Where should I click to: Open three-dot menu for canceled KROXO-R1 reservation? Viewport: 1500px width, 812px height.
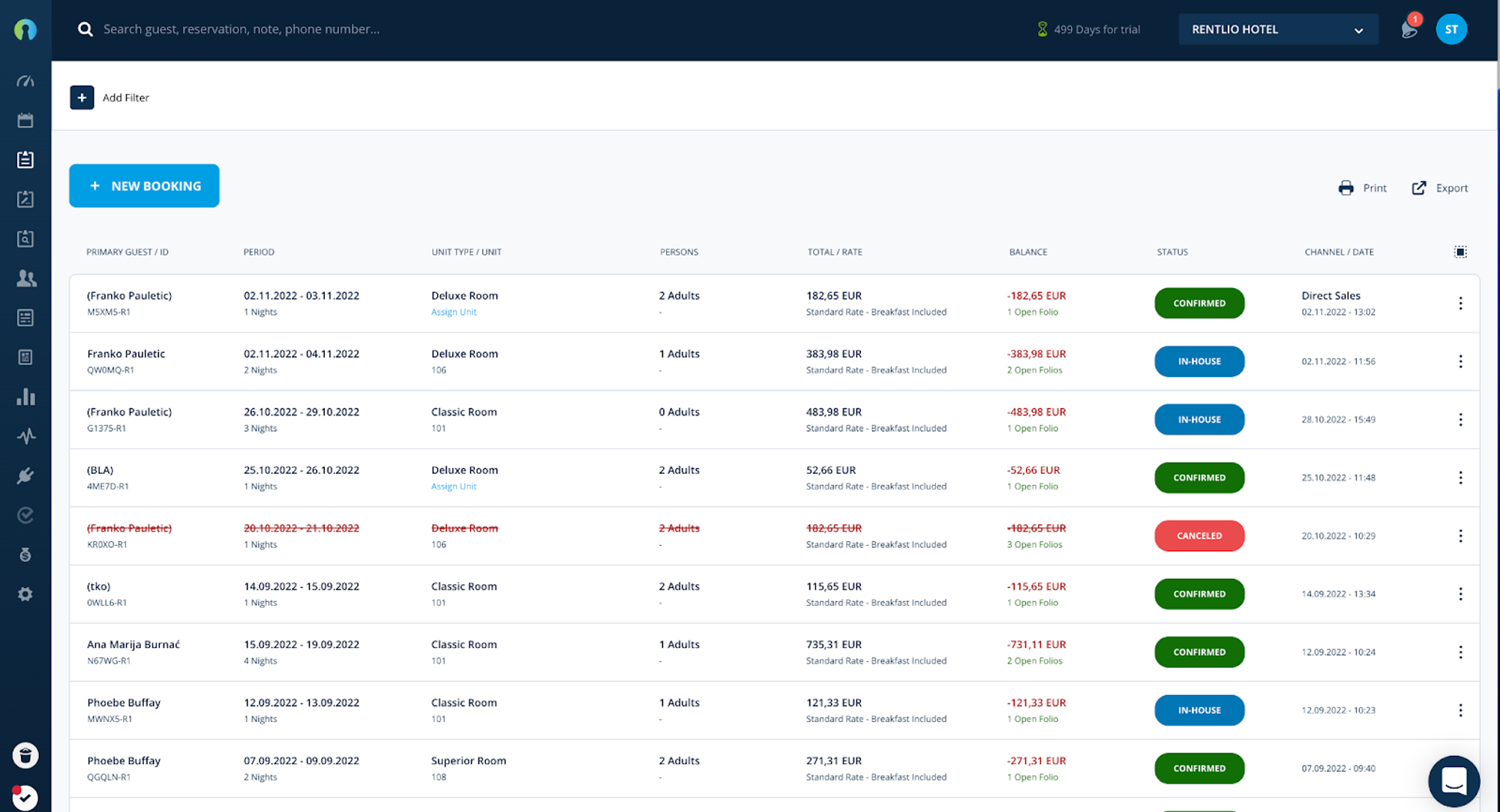pos(1460,536)
